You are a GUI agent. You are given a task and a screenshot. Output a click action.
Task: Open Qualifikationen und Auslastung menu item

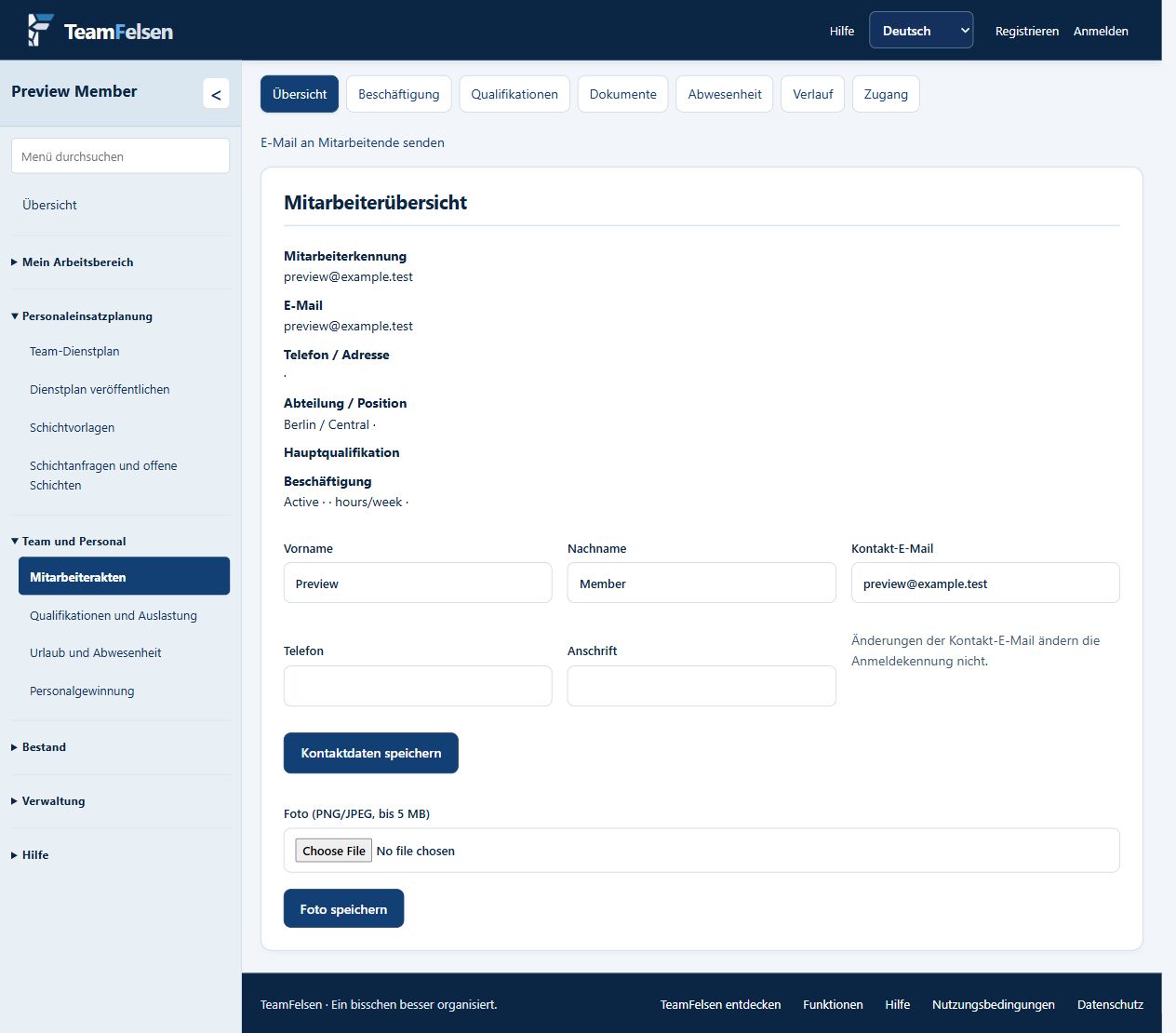(x=114, y=616)
